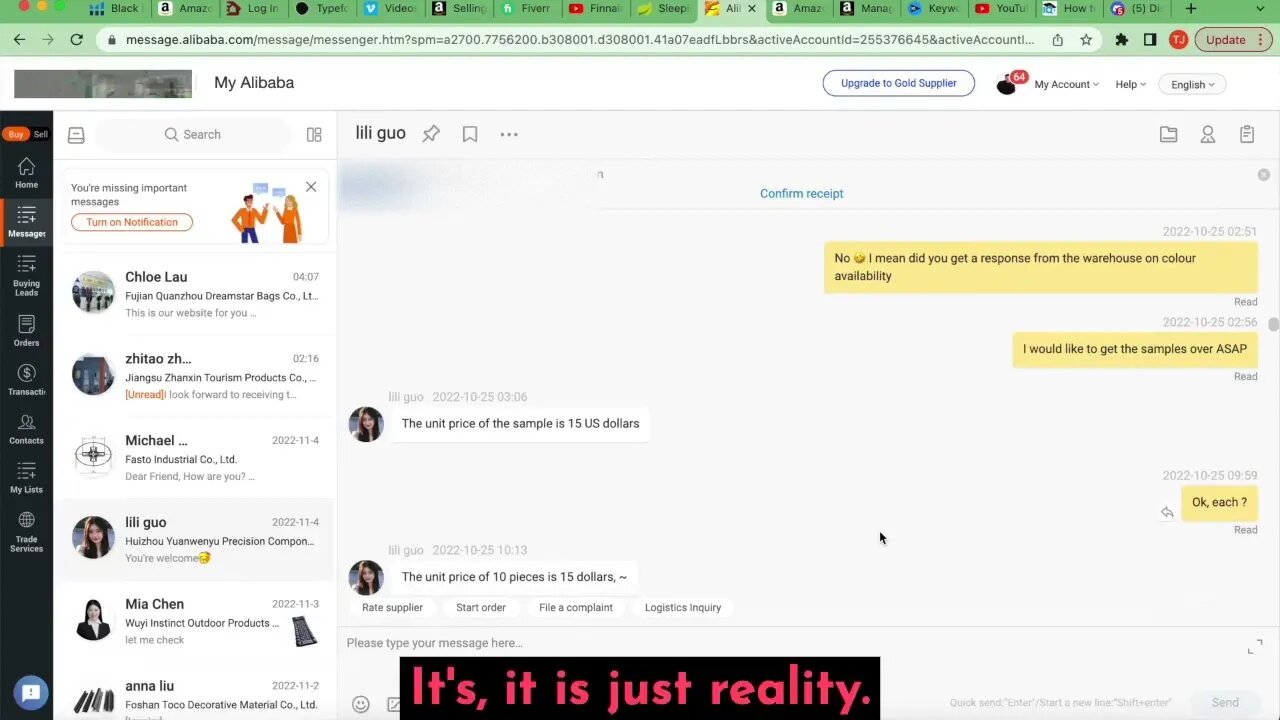Click the Send message button
1280x720 pixels.
pyautogui.click(x=1225, y=702)
